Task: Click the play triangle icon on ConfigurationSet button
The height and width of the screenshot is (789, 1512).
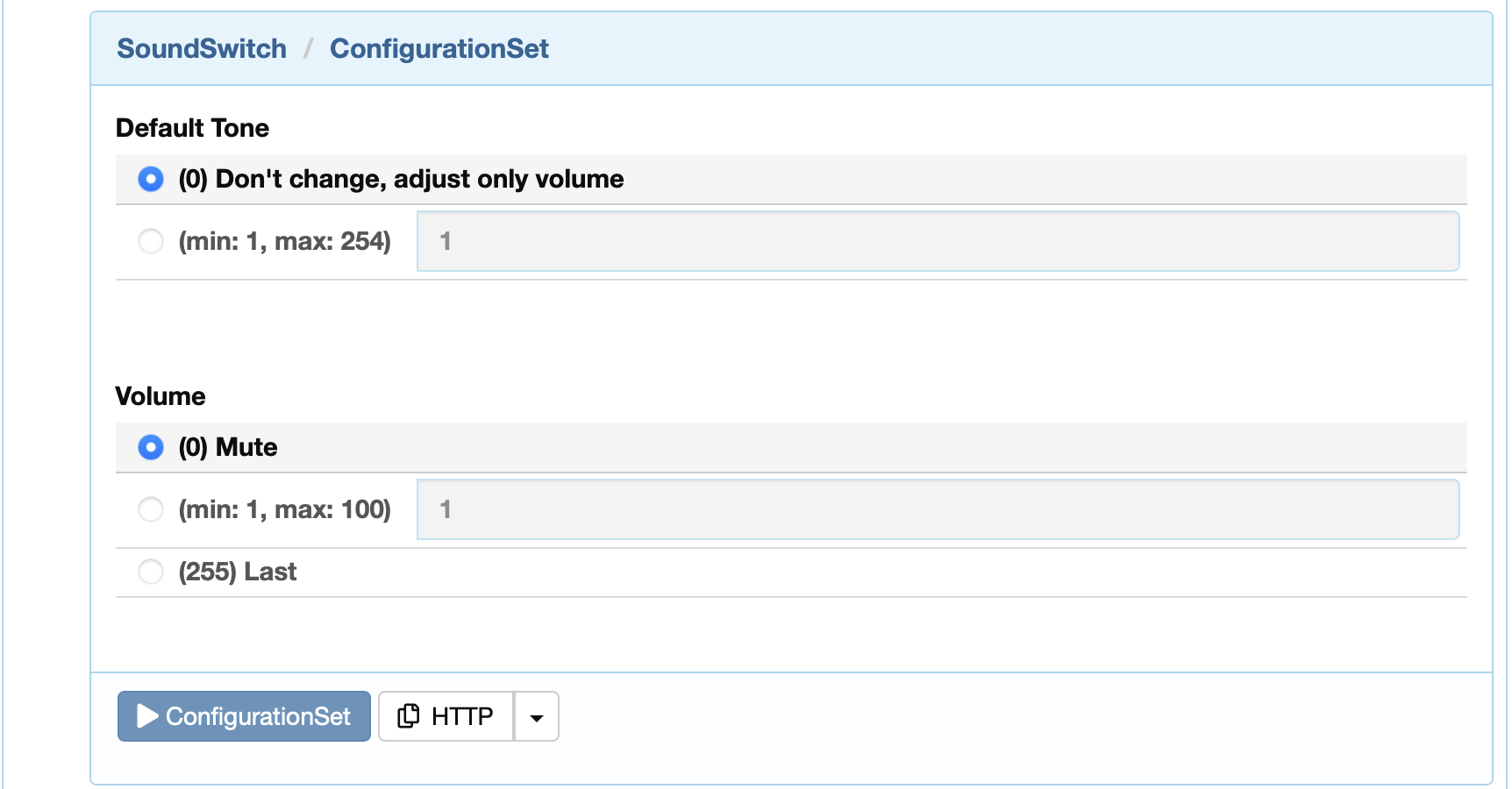Action: (147, 716)
